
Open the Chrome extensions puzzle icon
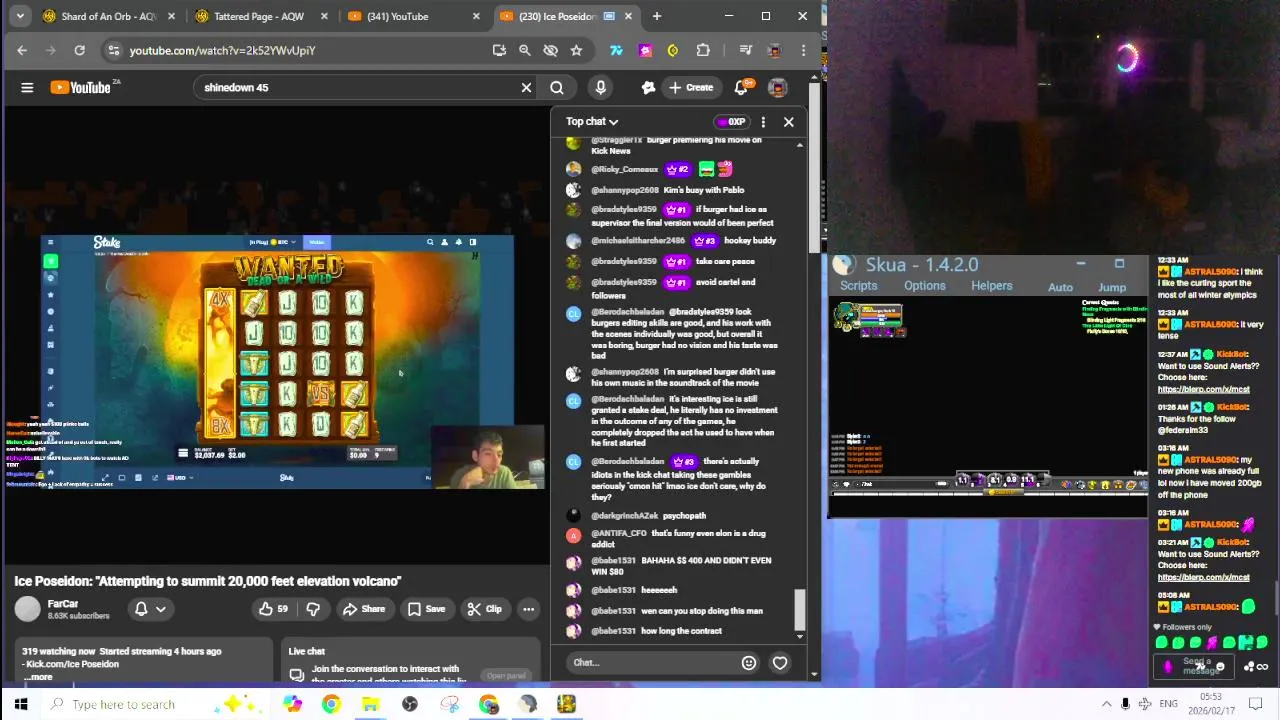[x=703, y=50]
